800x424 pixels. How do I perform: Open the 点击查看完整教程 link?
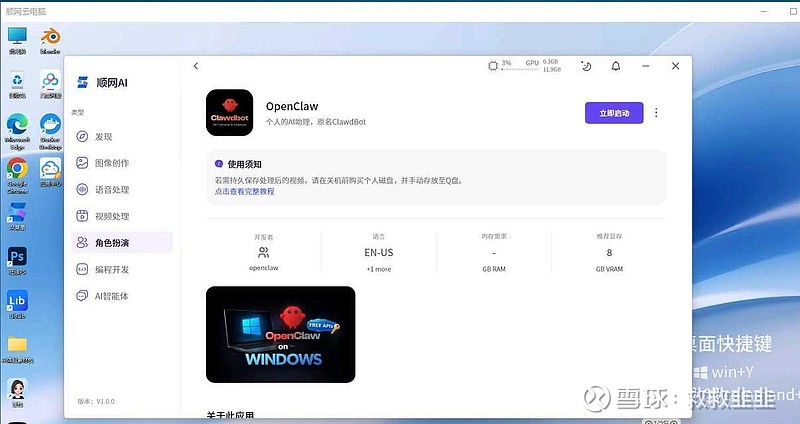tap(244, 191)
